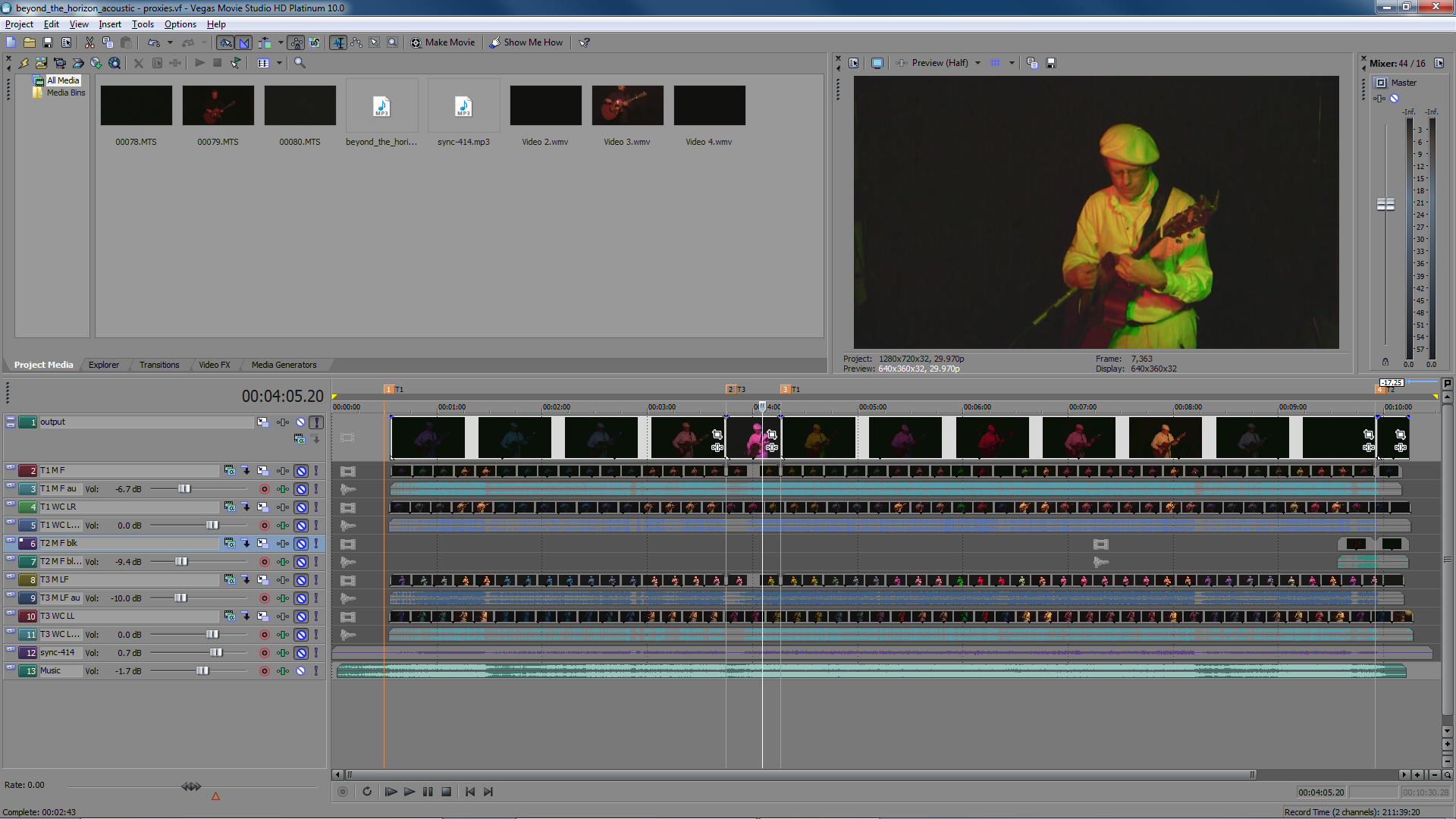
Task: Click the Undo arrow icon
Action: coord(154,42)
